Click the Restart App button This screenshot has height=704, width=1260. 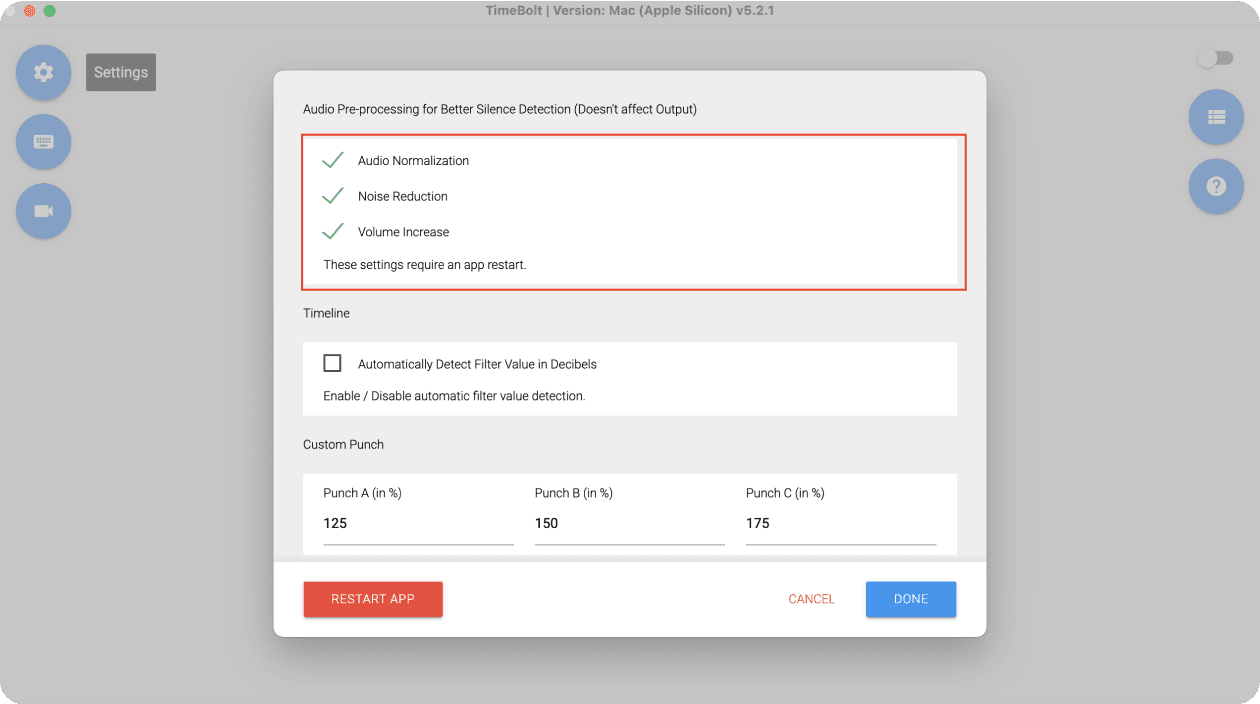(373, 599)
